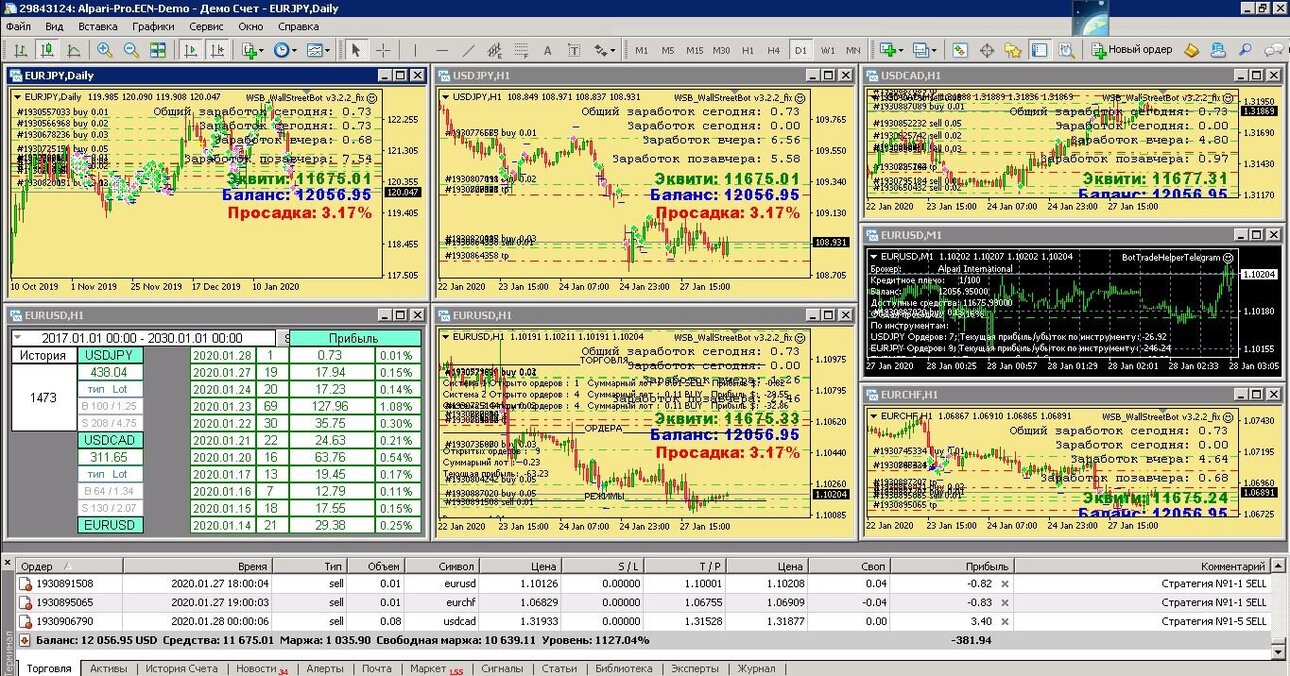The height and width of the screenshot is (676, 1290).
Task: Select the D1 timeframe button
Action: (801, 50)
